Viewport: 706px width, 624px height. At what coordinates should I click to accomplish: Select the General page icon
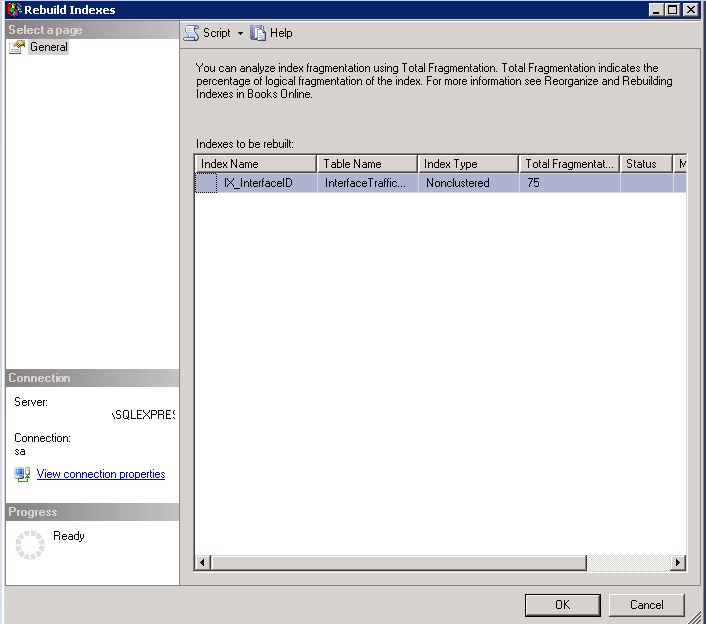[x=17, y=47]
